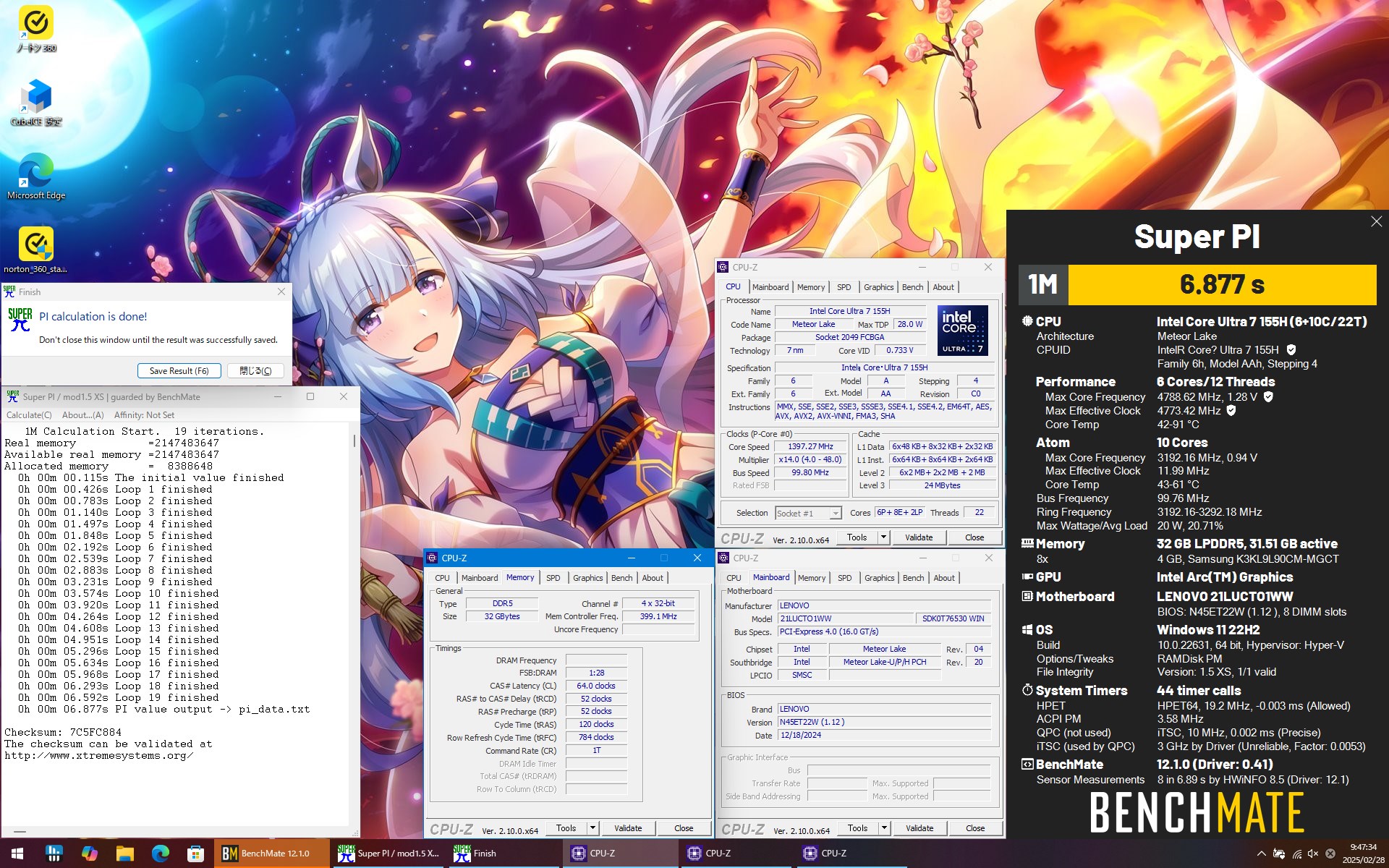
Task: Click the 閉じる(C) button in Finish dialog
Action: pos(255,371)
